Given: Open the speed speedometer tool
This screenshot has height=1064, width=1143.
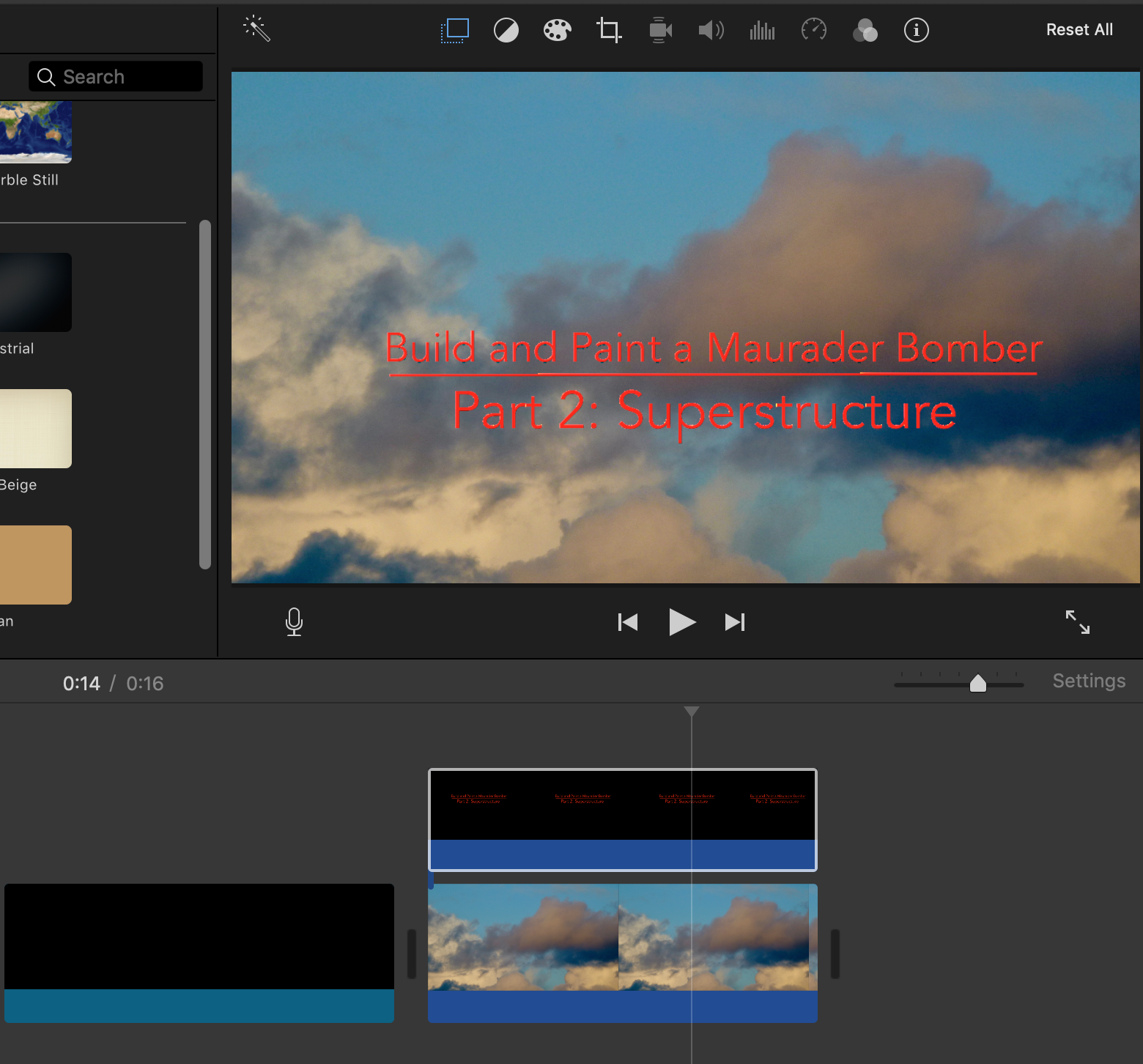Looking at the screenshot, I should coord(813,30).
